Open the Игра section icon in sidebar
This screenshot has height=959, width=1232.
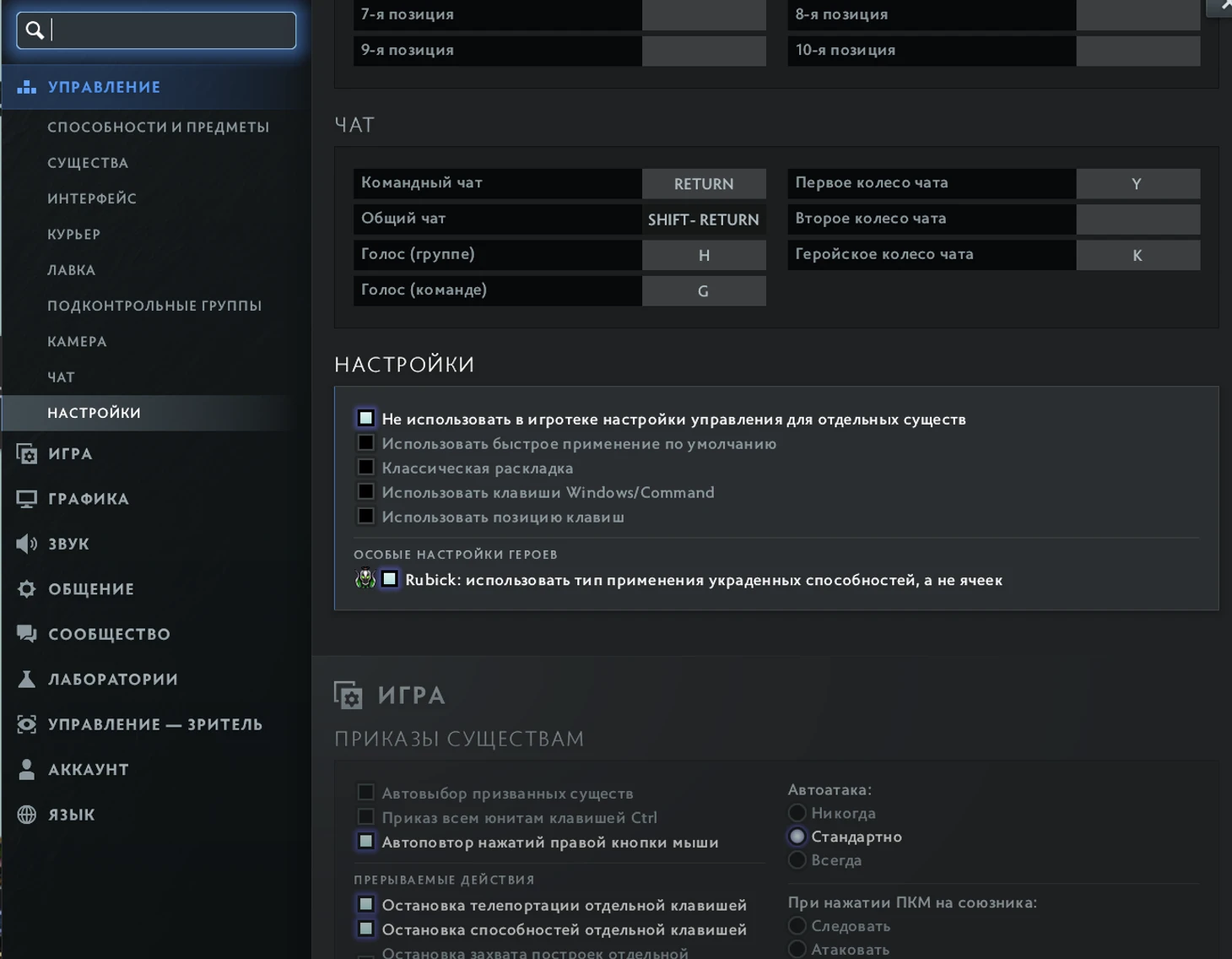click(27, 454)
